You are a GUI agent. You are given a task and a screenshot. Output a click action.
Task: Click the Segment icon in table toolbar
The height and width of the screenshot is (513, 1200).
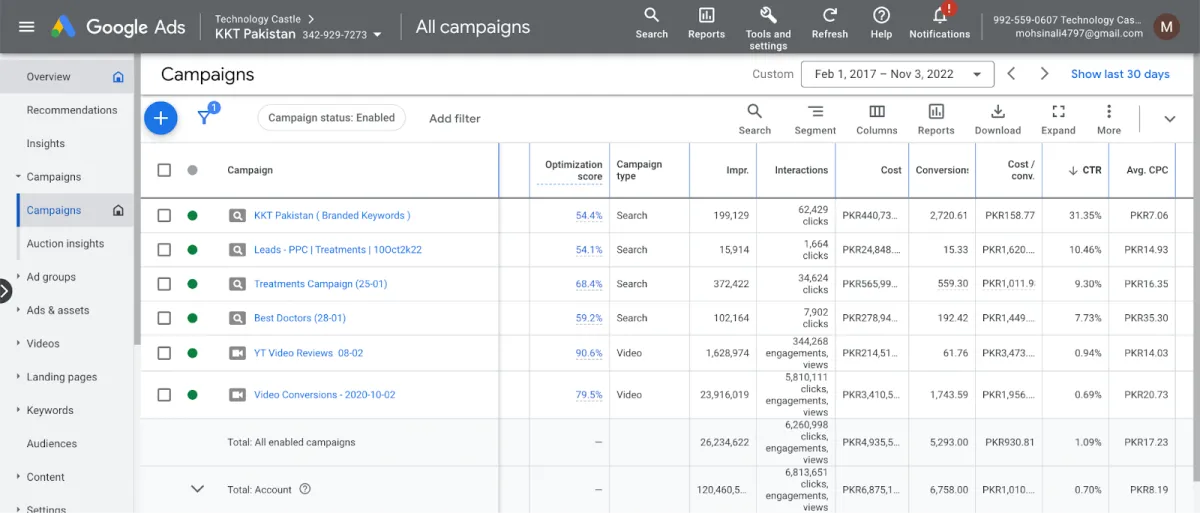[x=815, y=112]
